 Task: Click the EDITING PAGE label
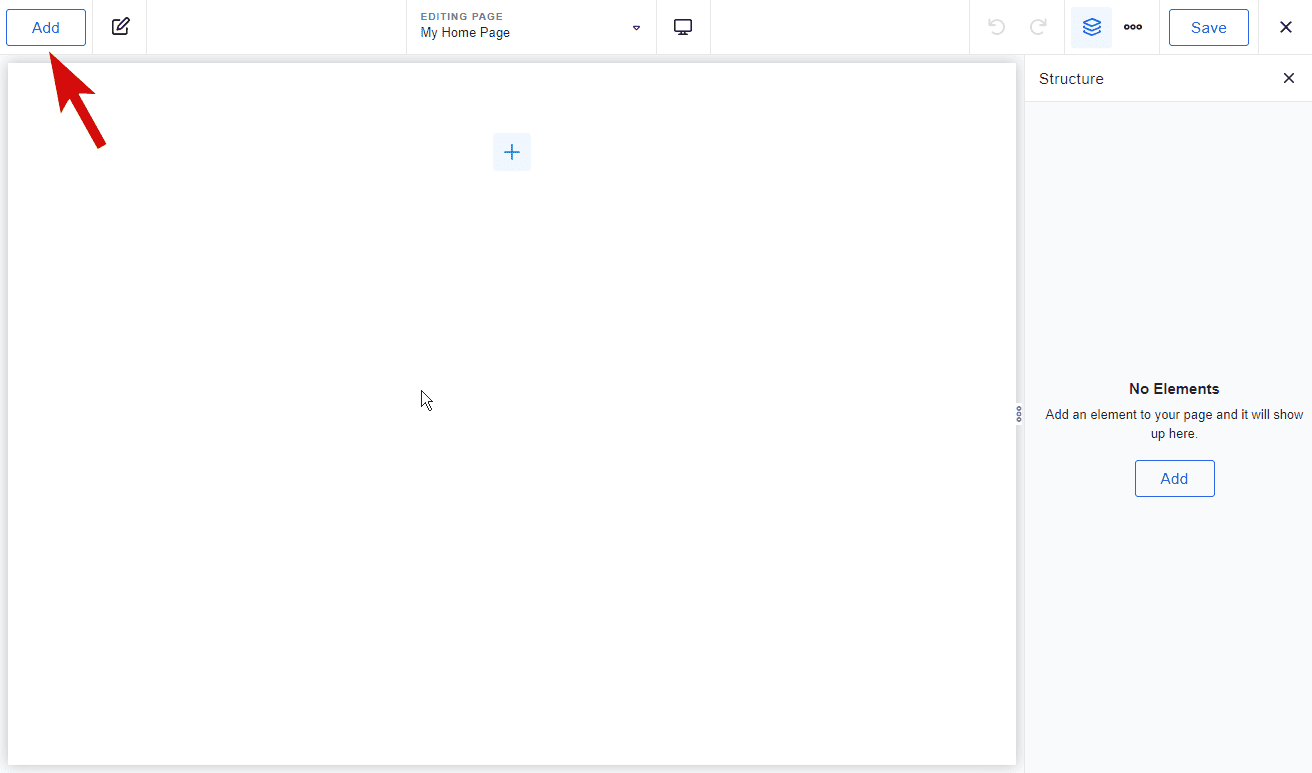[461, 17]
